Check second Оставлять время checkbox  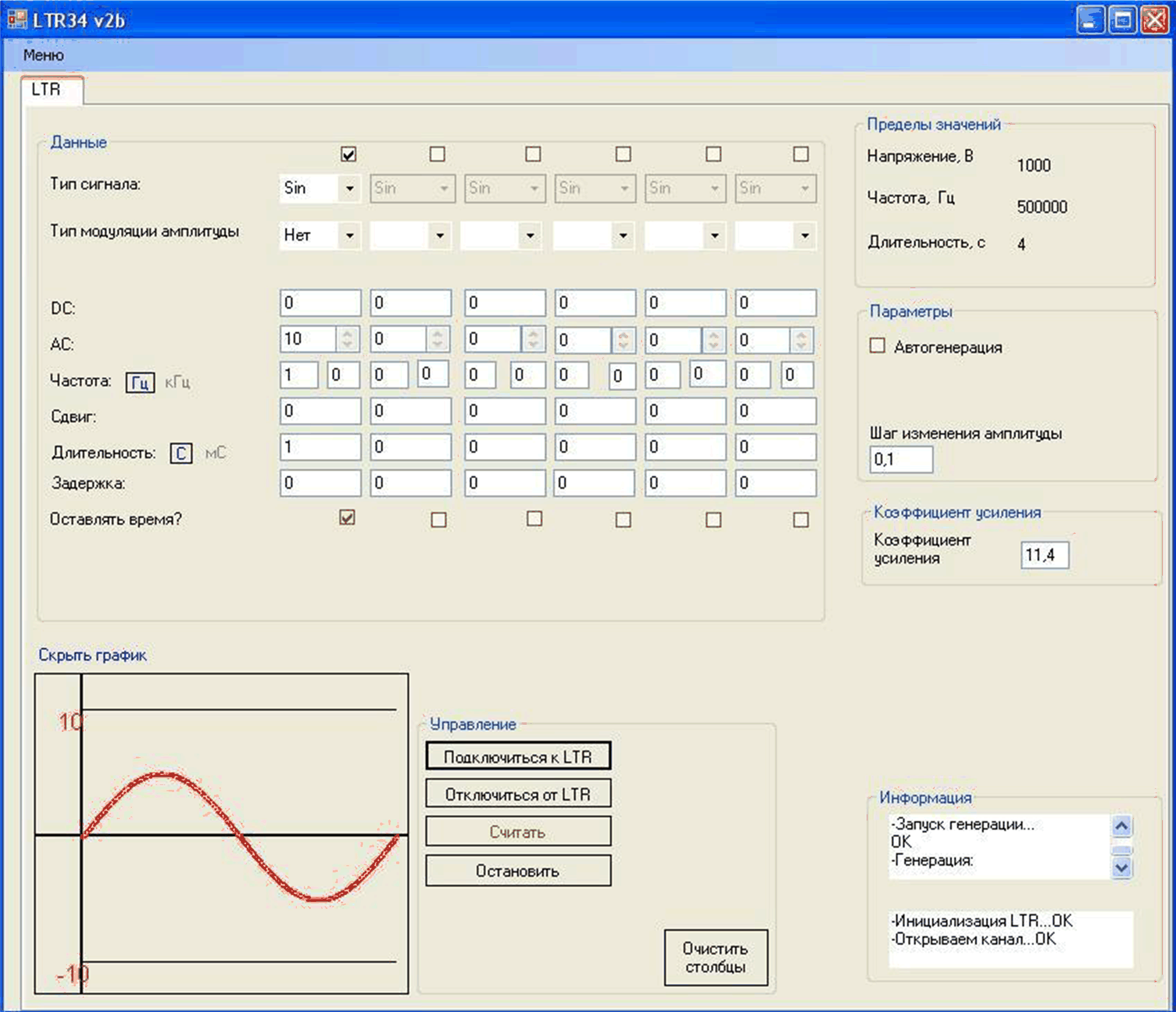tap(439, 519)
